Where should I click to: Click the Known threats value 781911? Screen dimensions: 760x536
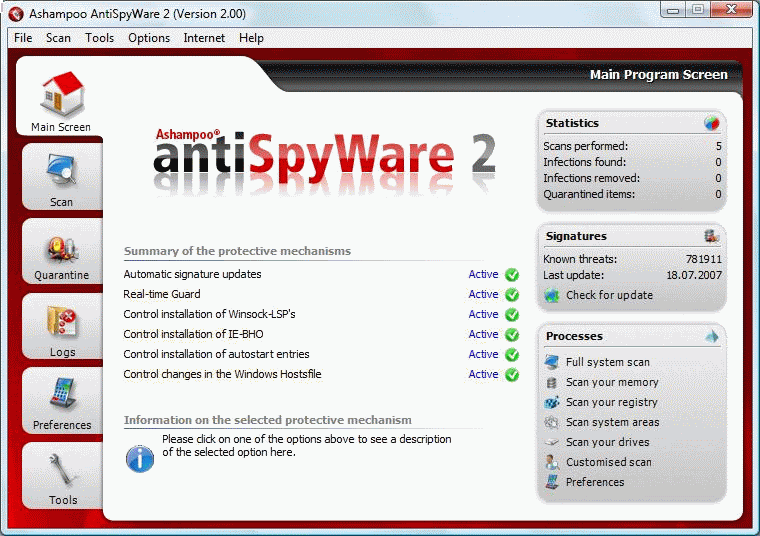pyautogui.click(x=704, y=259)
